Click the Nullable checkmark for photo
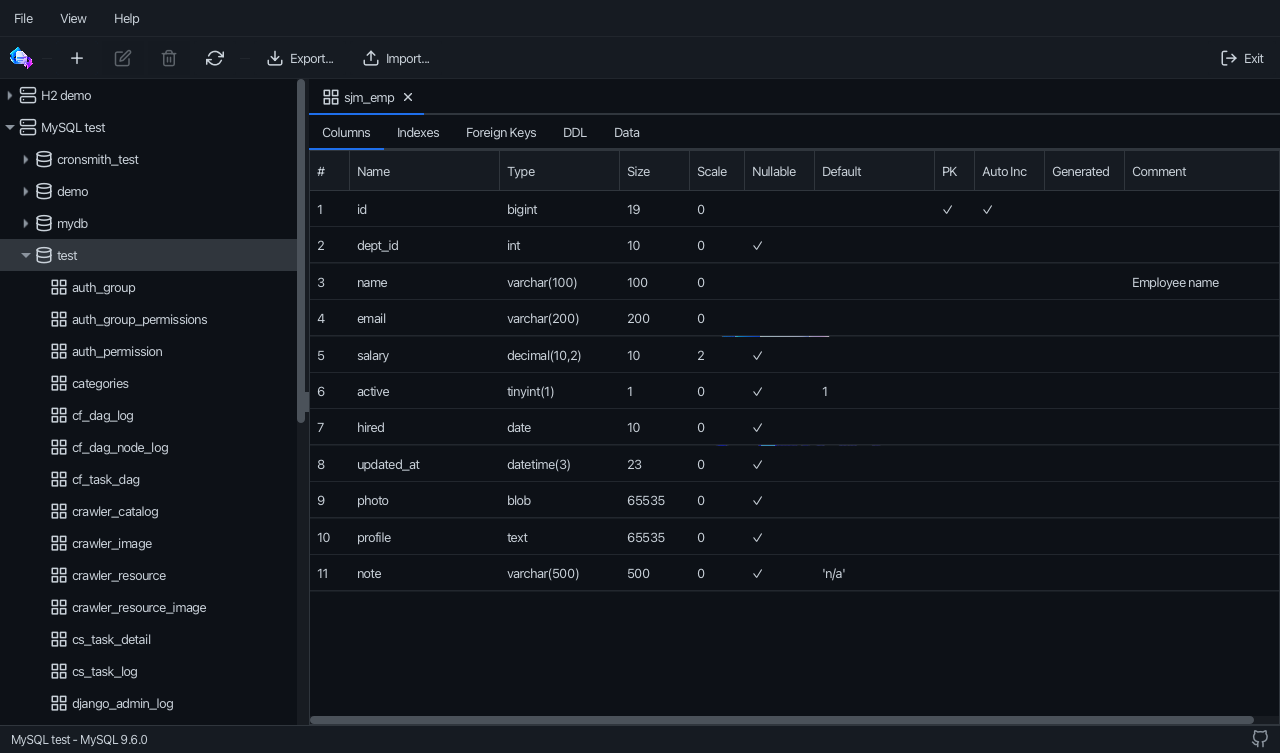The width and height of the screenshot is (1280, 753). (758, 500)
